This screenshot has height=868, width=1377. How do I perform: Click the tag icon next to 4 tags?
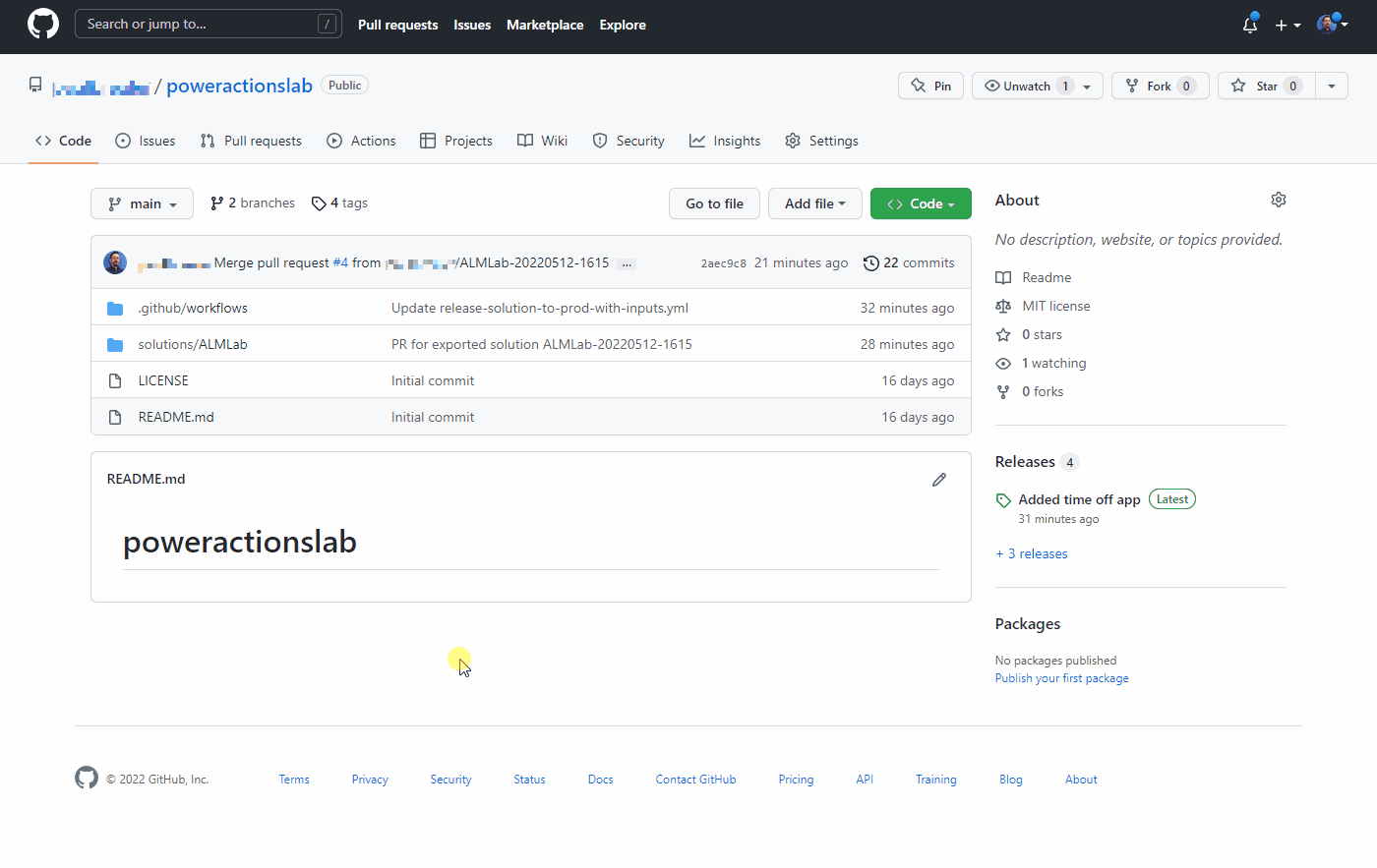(319, 203)
